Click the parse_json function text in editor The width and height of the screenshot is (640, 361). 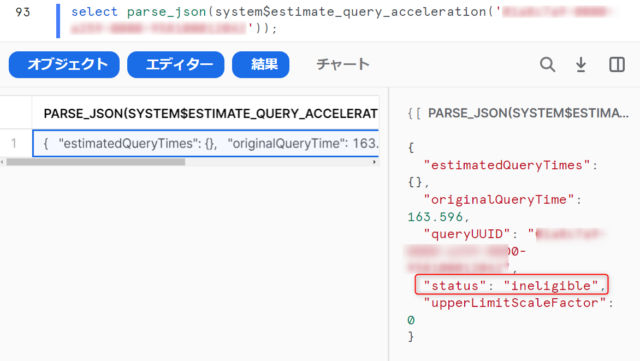[x=167, y=12]
